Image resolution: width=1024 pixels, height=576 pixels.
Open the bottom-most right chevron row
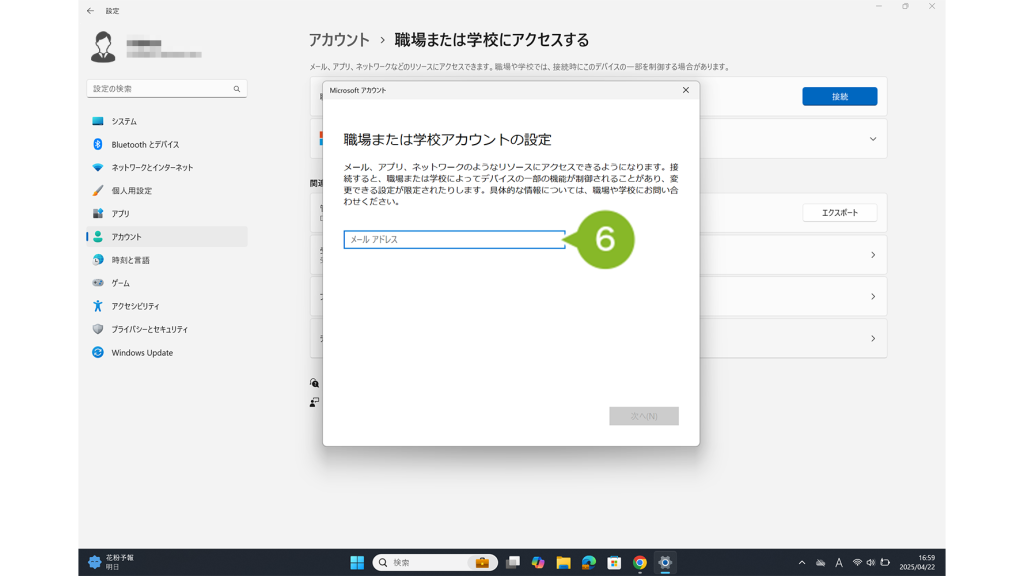click(872, 339)
